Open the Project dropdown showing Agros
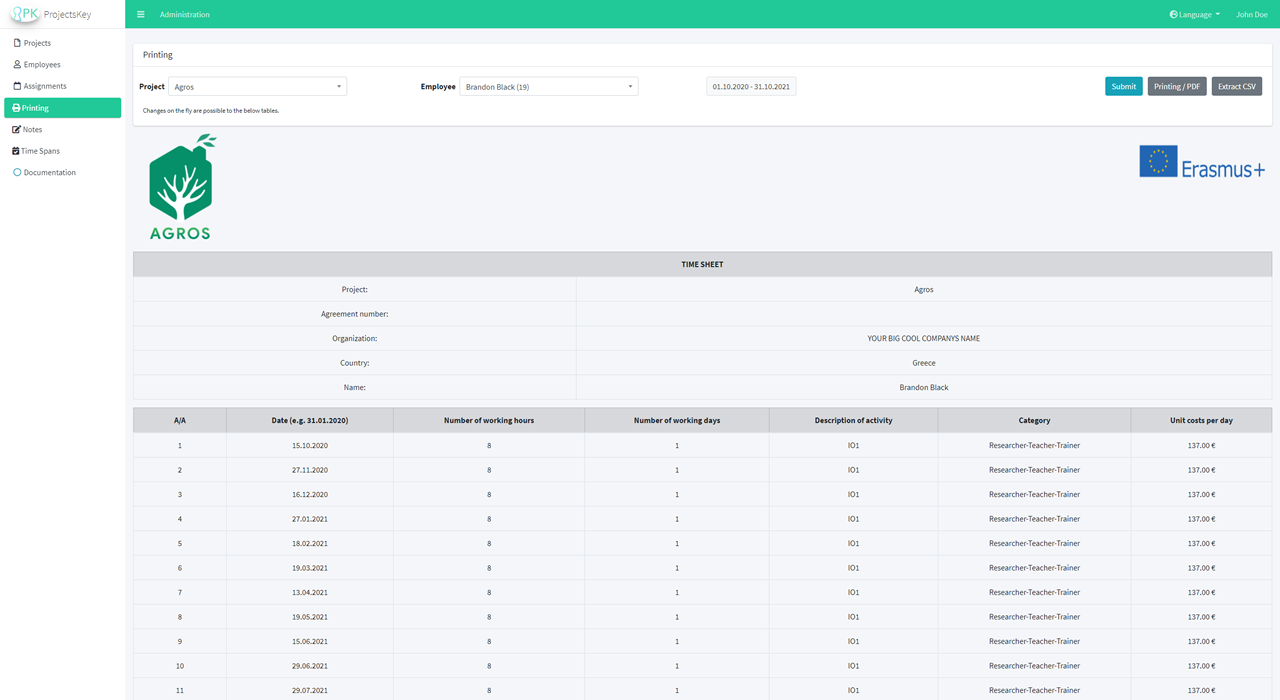Viewport: 1280px width, 700px height. point(257,87)
